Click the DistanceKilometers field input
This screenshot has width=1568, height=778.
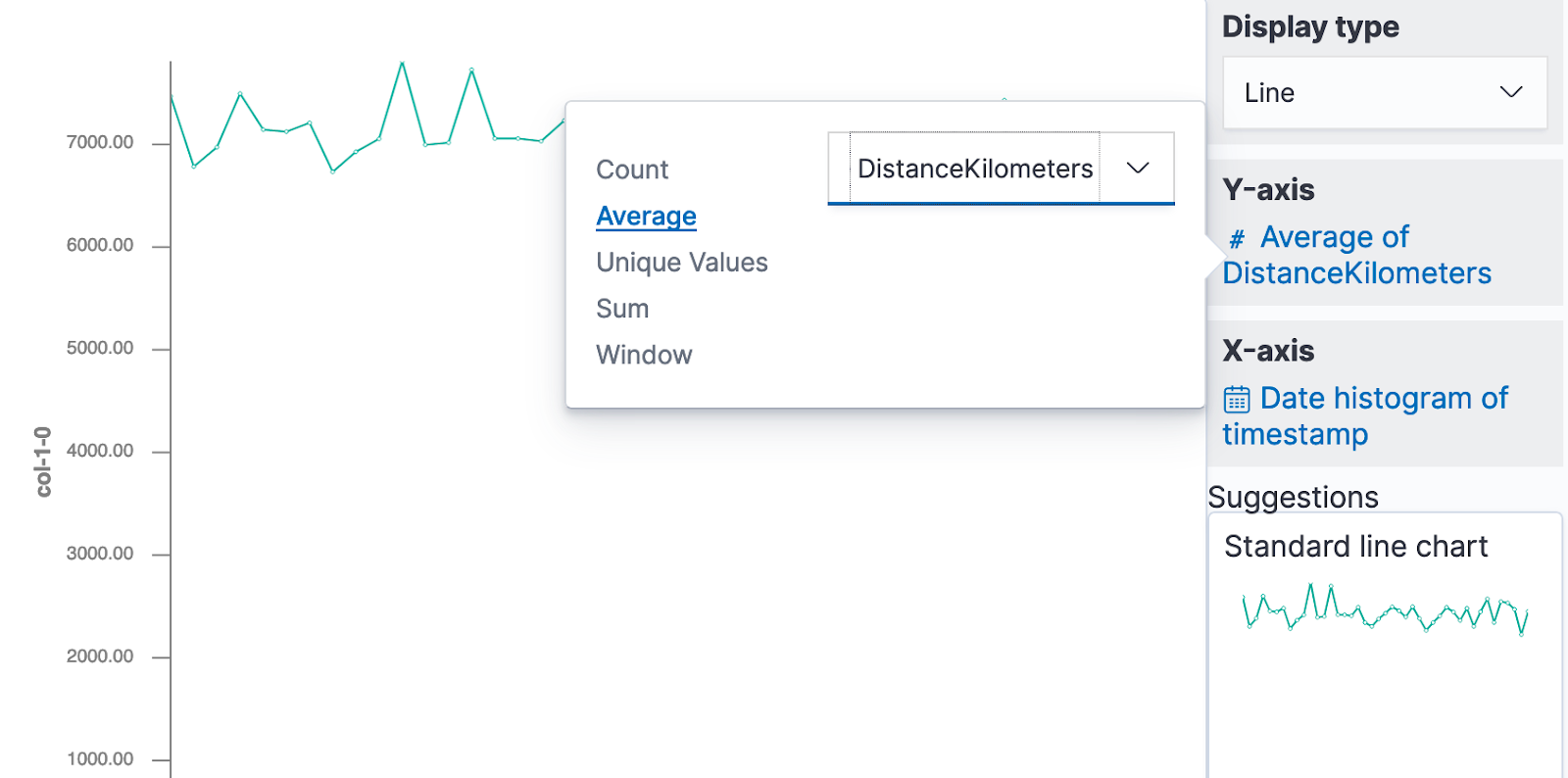974,169
